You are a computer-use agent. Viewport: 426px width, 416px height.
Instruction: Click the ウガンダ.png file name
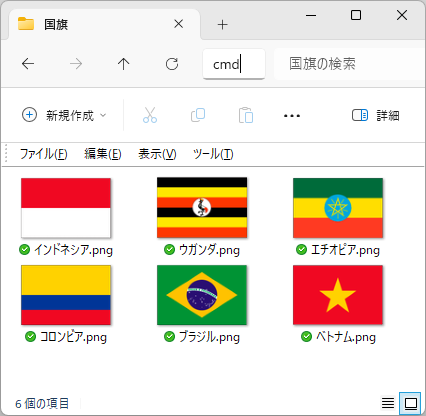209,250
